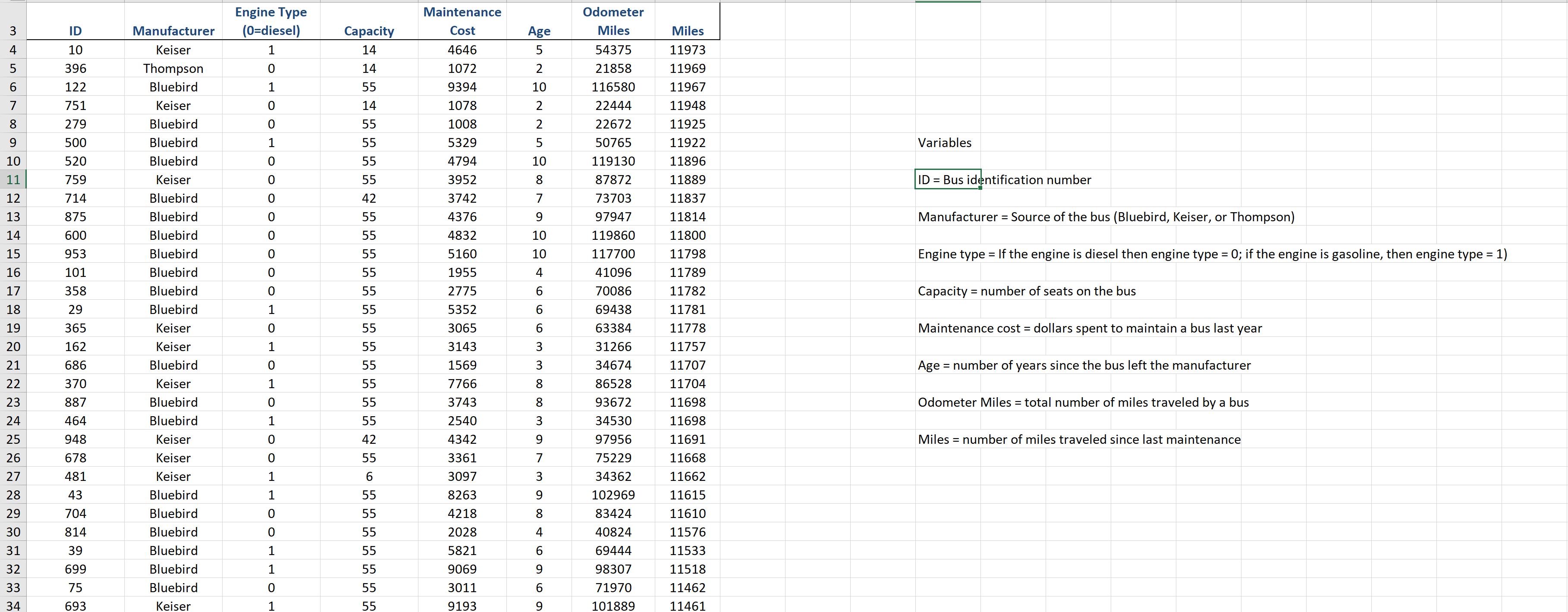The image size is (1568, 612).
Task: Select the Manufacturer column header cell
Action: (173, 31)
